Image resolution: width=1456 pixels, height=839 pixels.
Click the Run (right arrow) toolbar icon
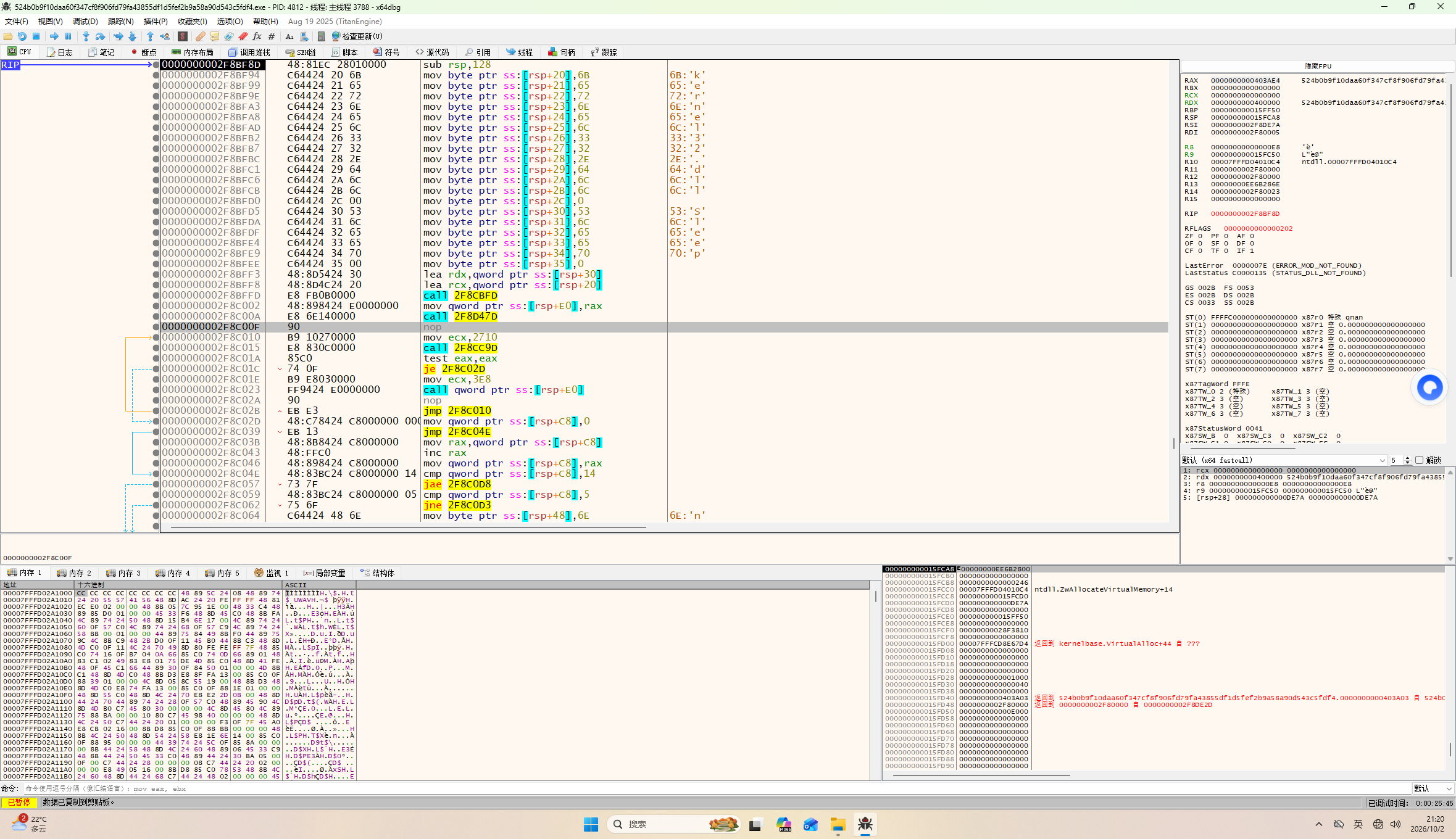tap(54, 36)
